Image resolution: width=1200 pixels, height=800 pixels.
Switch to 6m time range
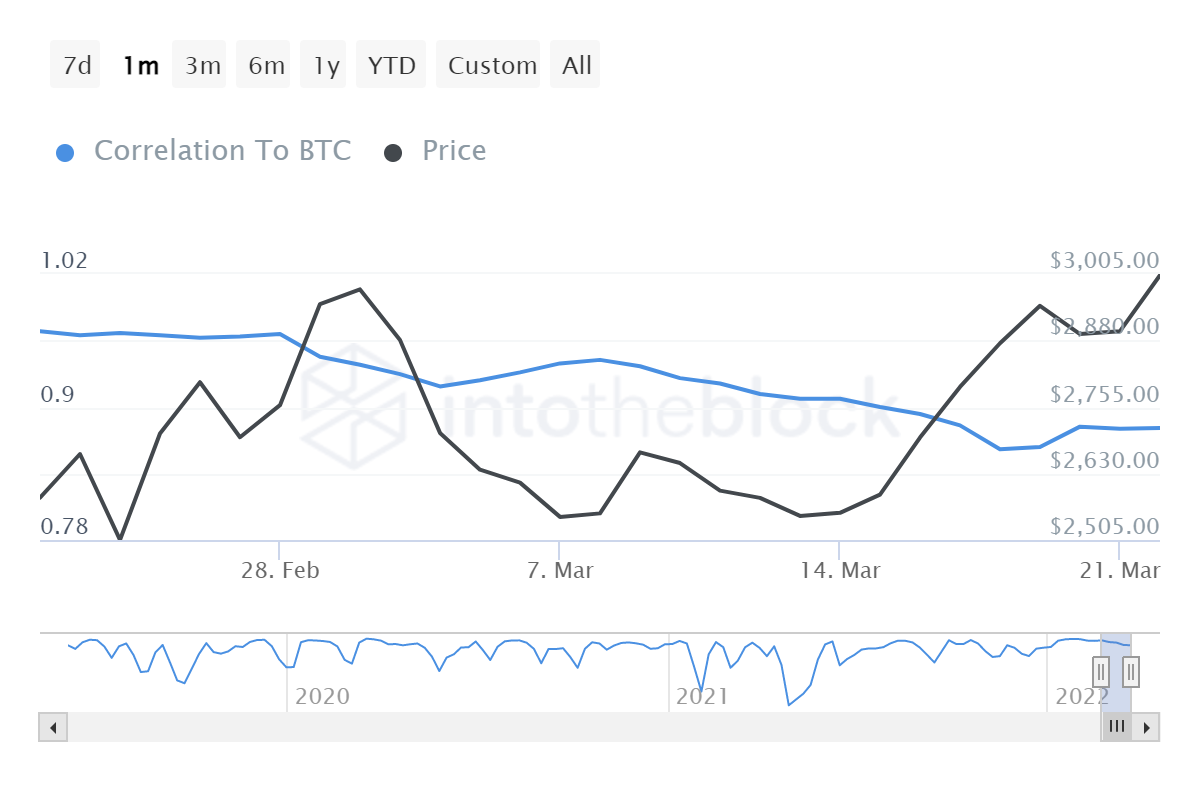pyautogui.click(x=266, y=65)
